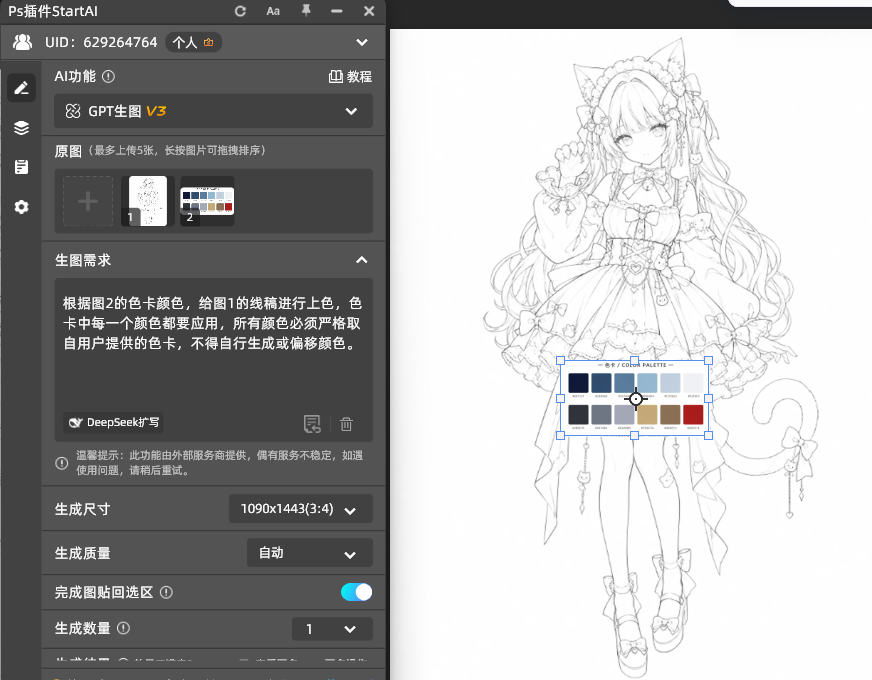Click the bottom-right transform handle

(x=708, y=435)
